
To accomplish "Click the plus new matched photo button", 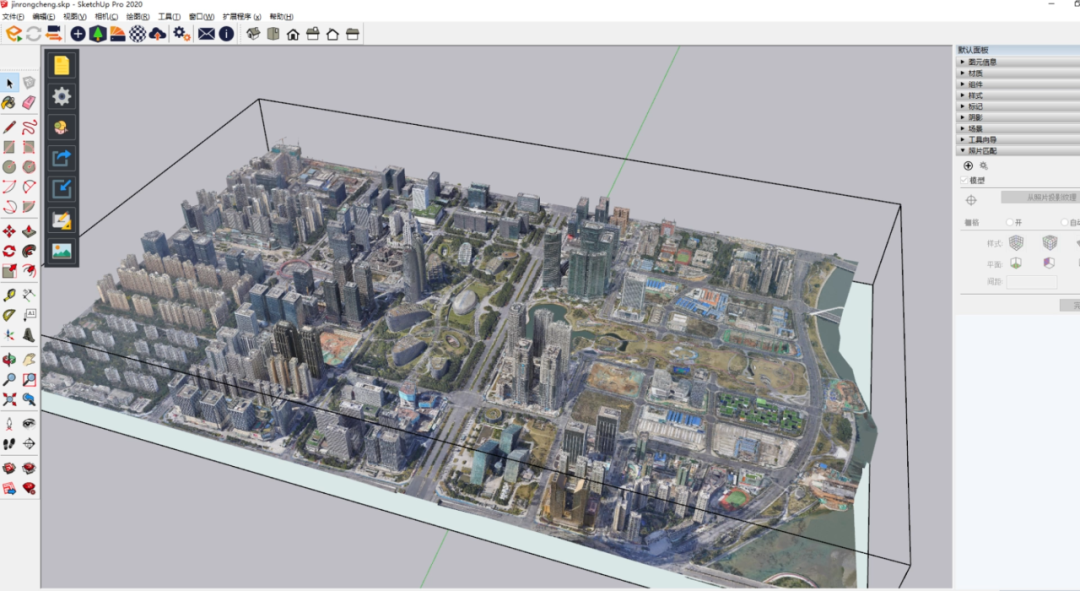I will coord(968,166).
